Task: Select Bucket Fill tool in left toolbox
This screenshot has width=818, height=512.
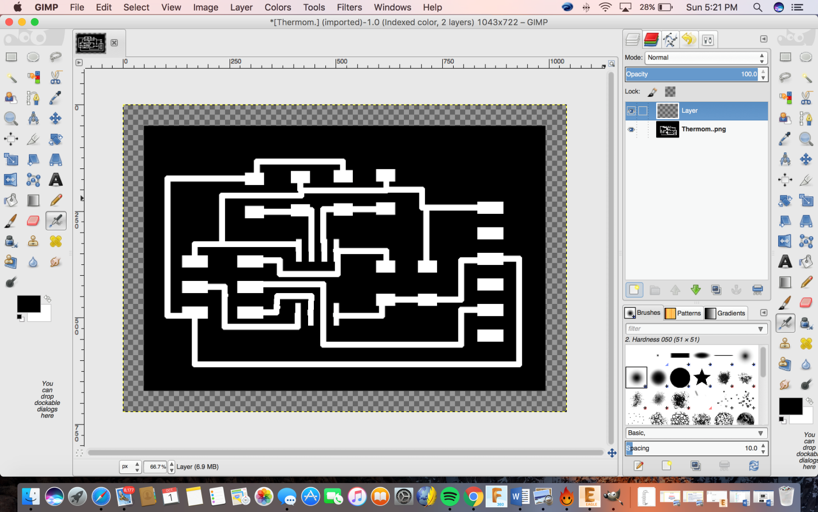Action: coord(11,200)
